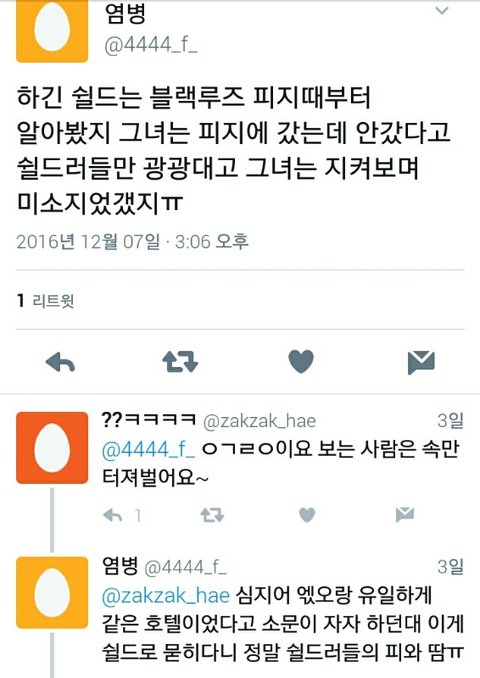The image size is (480, 678).
Task: Open the tweet options chevron menu
Action: click(x=442, y=10)
